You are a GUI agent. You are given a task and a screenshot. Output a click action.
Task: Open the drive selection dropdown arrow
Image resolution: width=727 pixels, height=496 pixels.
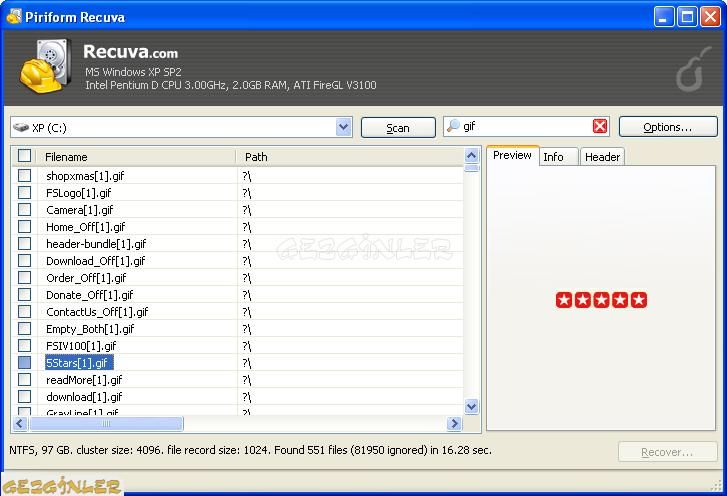coord(344,127)
